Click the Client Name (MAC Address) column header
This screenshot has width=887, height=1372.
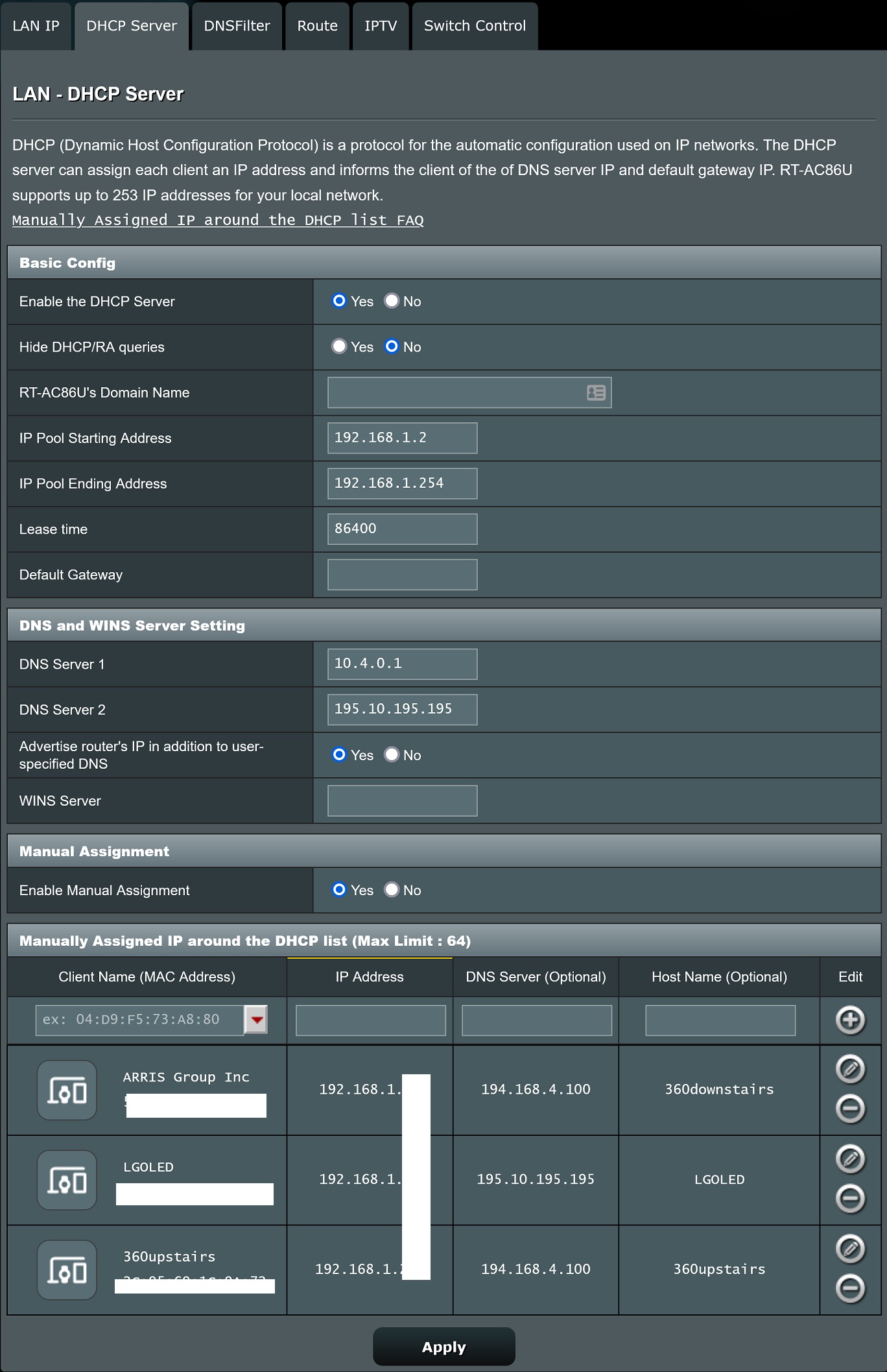[x=147, y=977]
